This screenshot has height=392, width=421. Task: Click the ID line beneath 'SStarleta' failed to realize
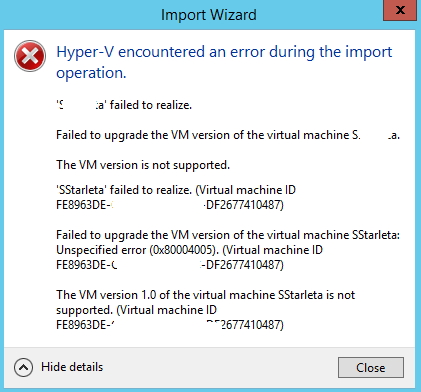coord(170,205)
